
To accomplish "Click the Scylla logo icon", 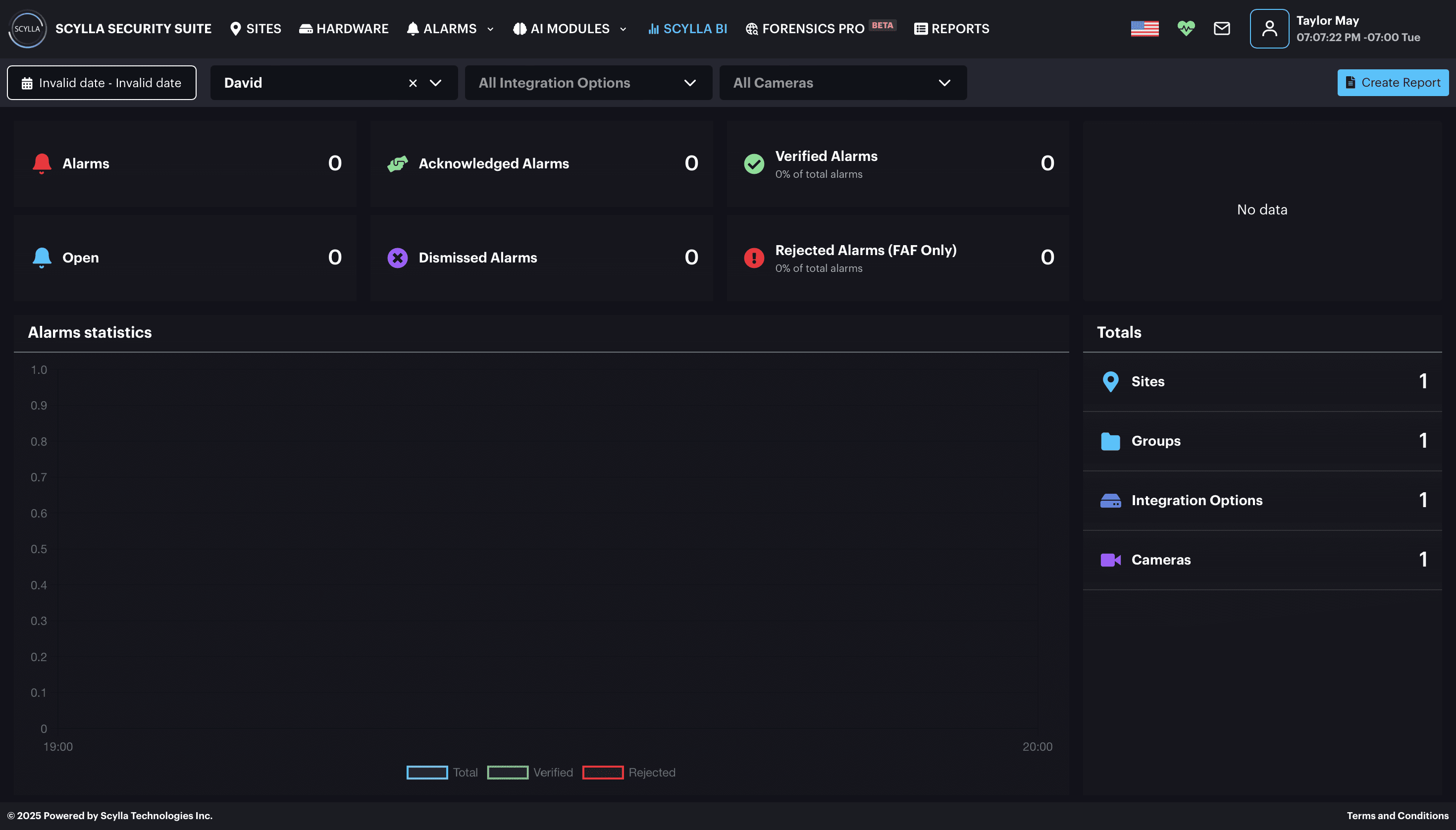I will point(27,29).
